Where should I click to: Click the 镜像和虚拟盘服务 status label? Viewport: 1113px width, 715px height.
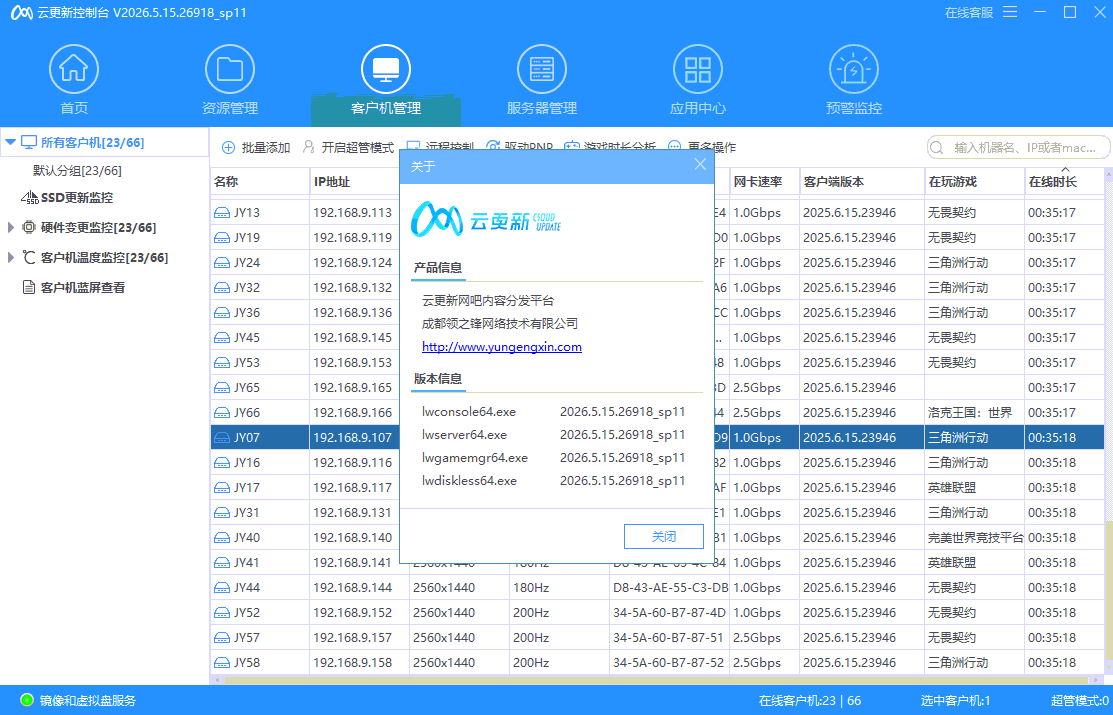(x=88, y=701)
